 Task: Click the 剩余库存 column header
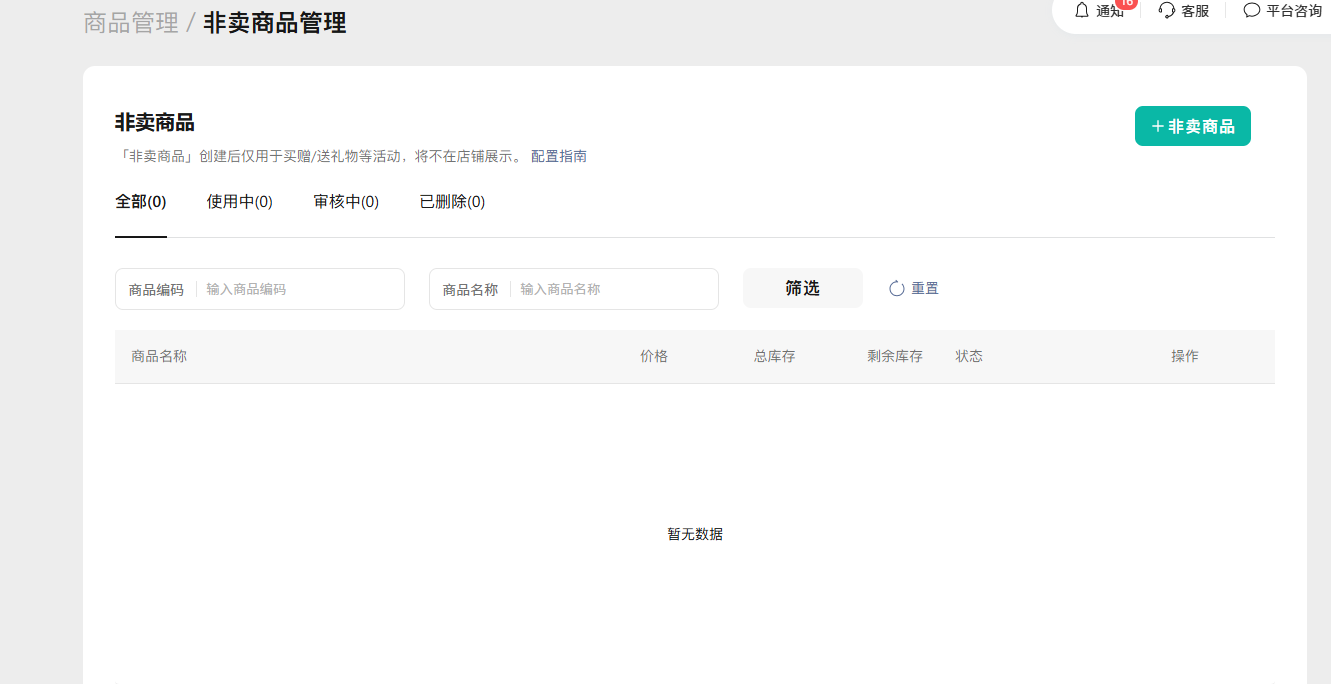point(895,356)
